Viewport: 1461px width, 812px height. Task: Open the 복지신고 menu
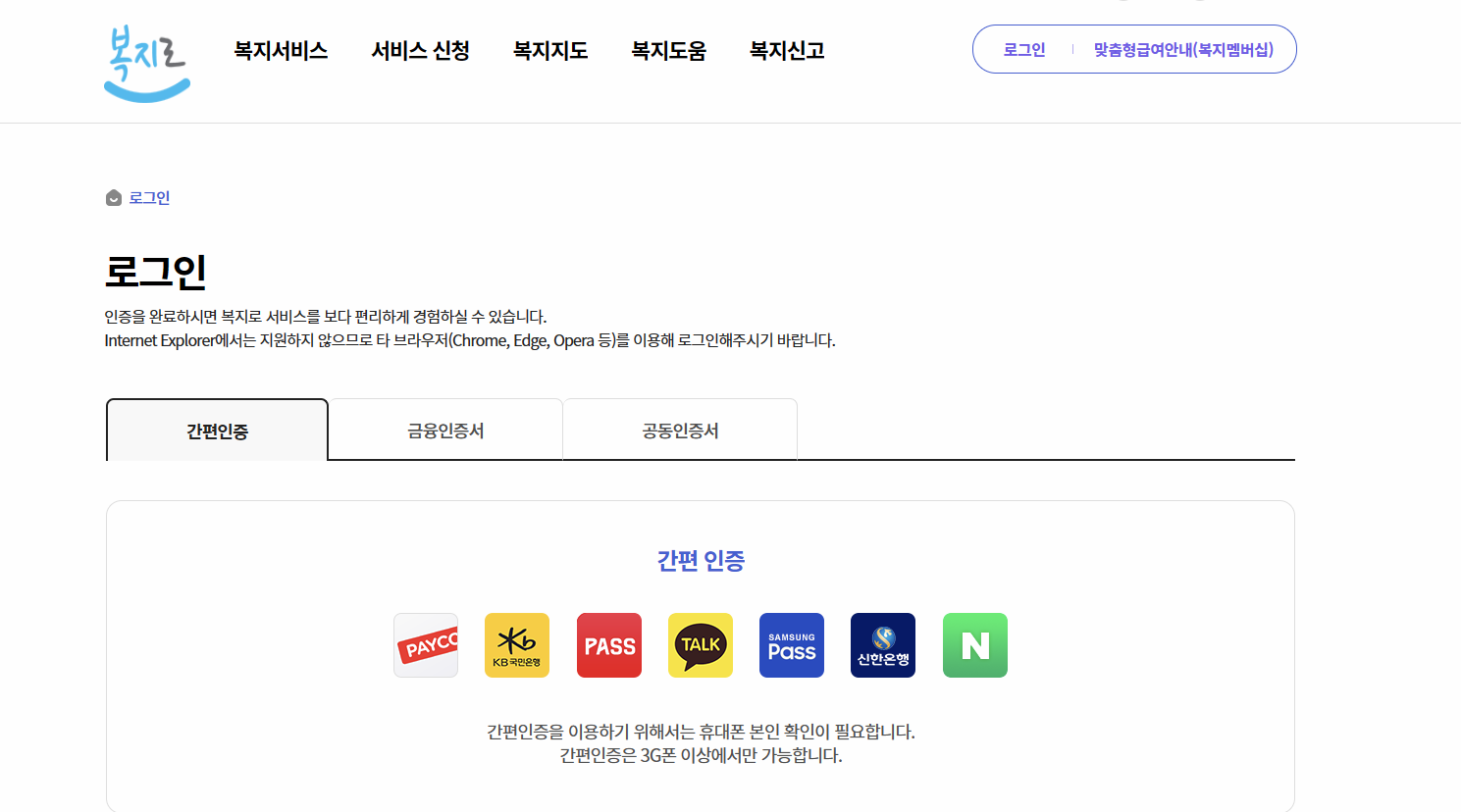(x=786, y=50)
